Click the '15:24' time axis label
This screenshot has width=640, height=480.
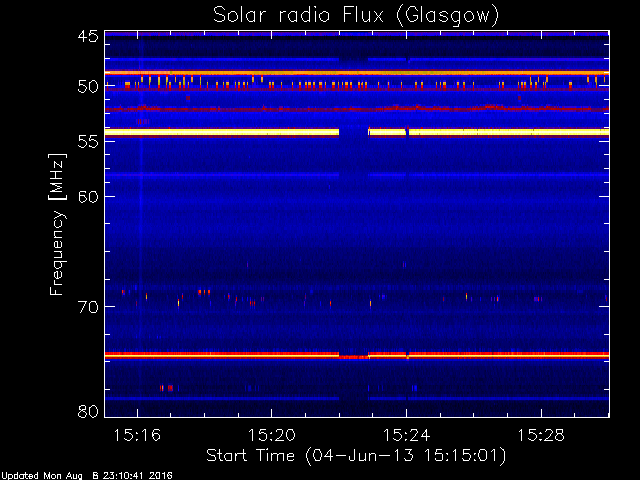pos(406,435)
